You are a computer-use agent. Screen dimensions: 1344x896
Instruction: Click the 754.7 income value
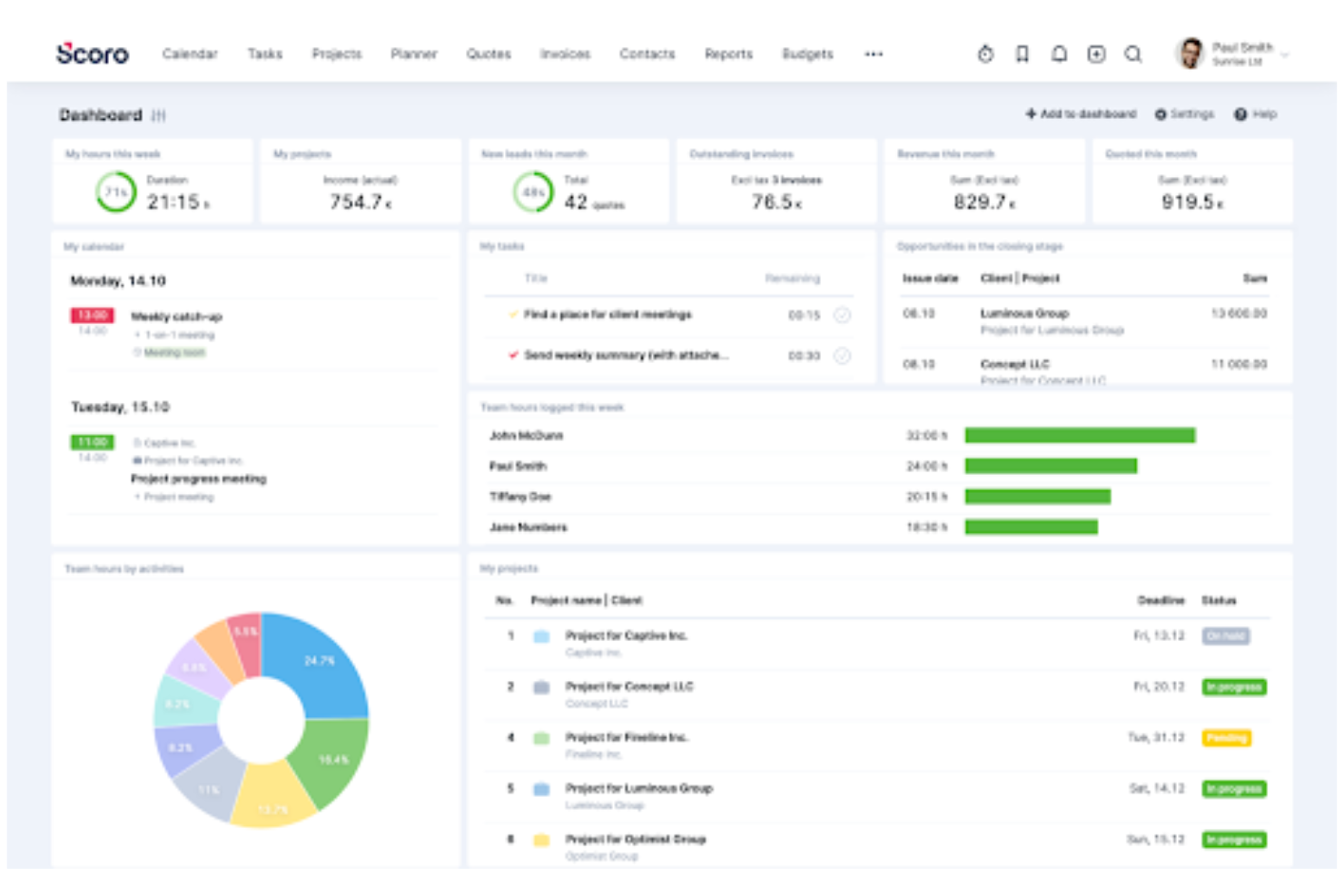click(x=361, y=202)
